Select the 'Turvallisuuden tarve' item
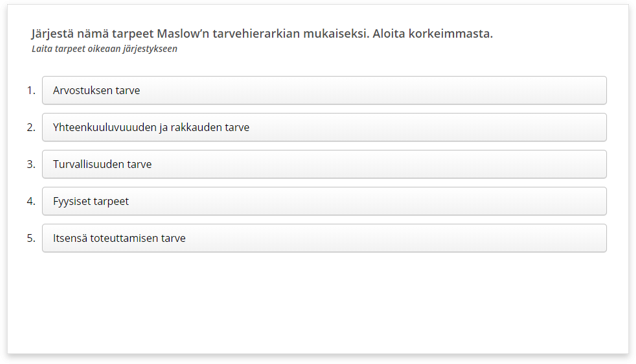Image resolution: width=636 pixels, height=364 pixels. (x=324, y=164)
